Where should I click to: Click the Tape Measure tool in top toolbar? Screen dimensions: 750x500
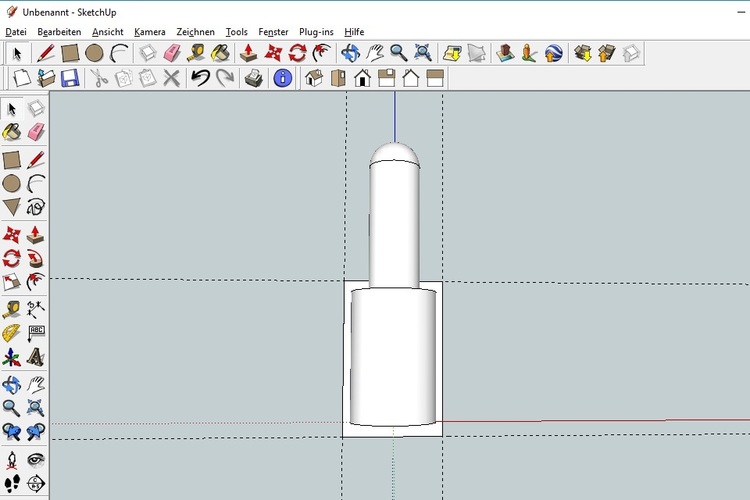195,53
